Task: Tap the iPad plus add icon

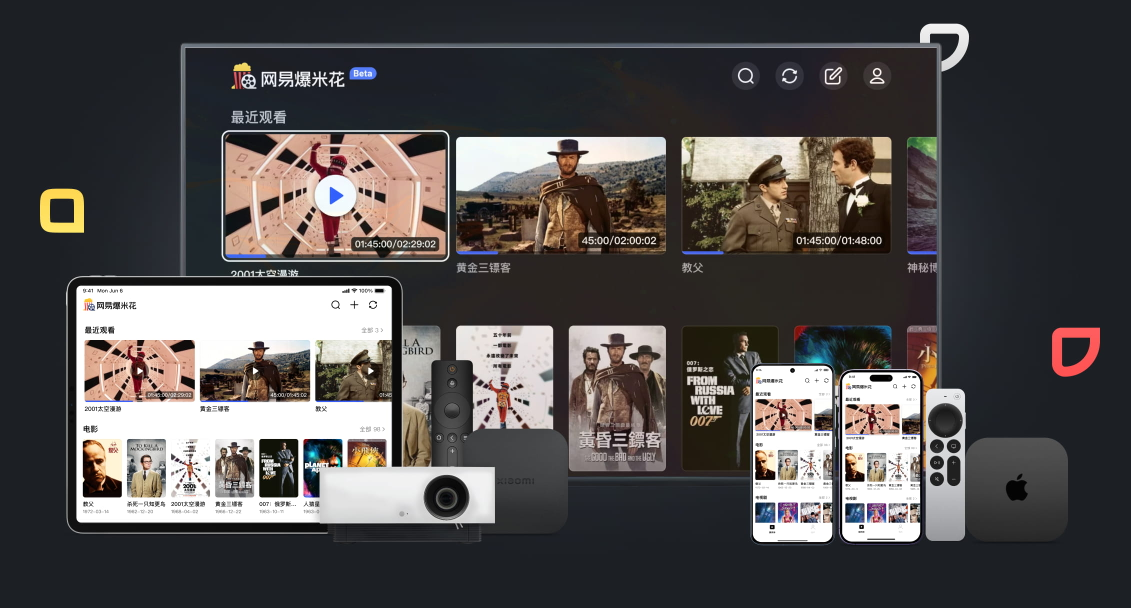Action: click(x=354, y=305)
